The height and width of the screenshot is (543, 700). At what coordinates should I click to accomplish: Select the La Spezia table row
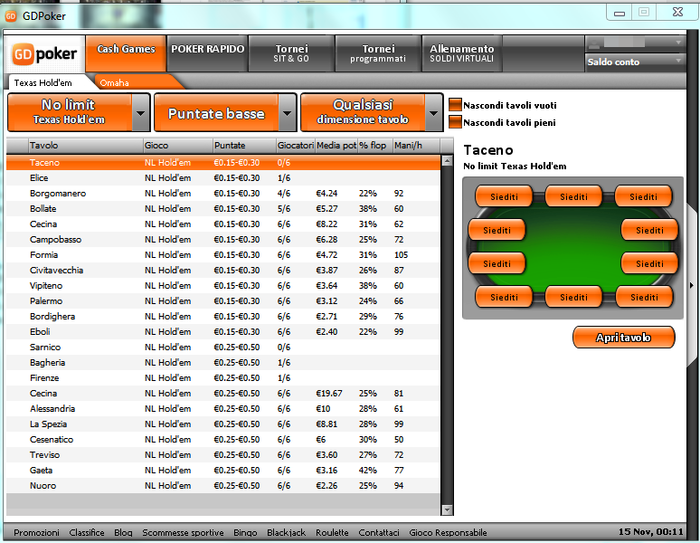223,424
